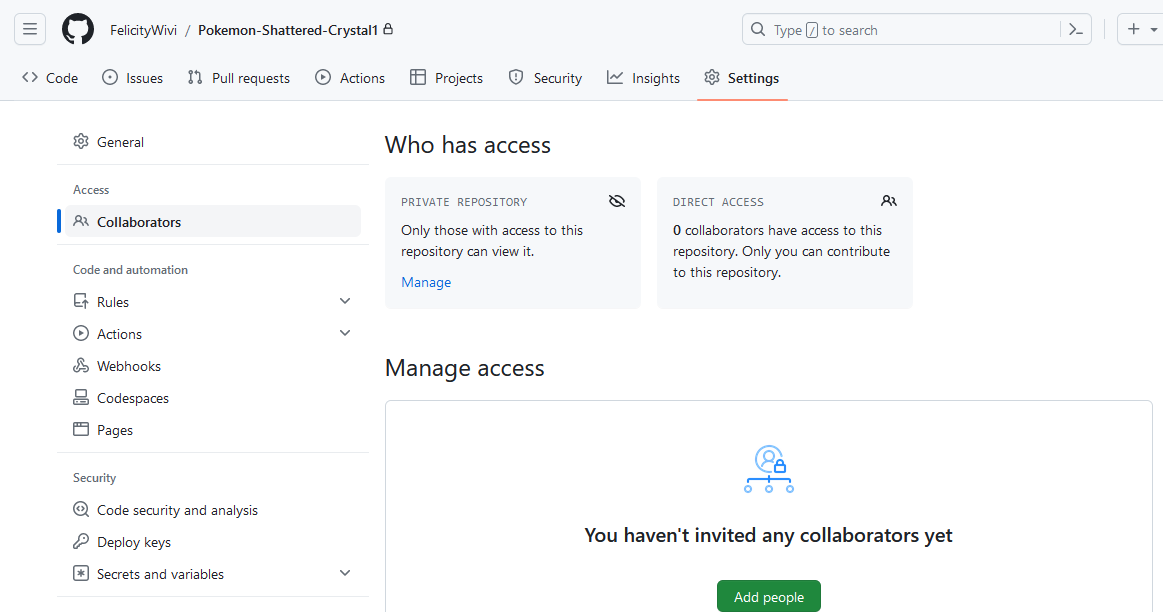Open the command palette icon
Screen dimensions: 1163x612
(x=1076, y=30)
